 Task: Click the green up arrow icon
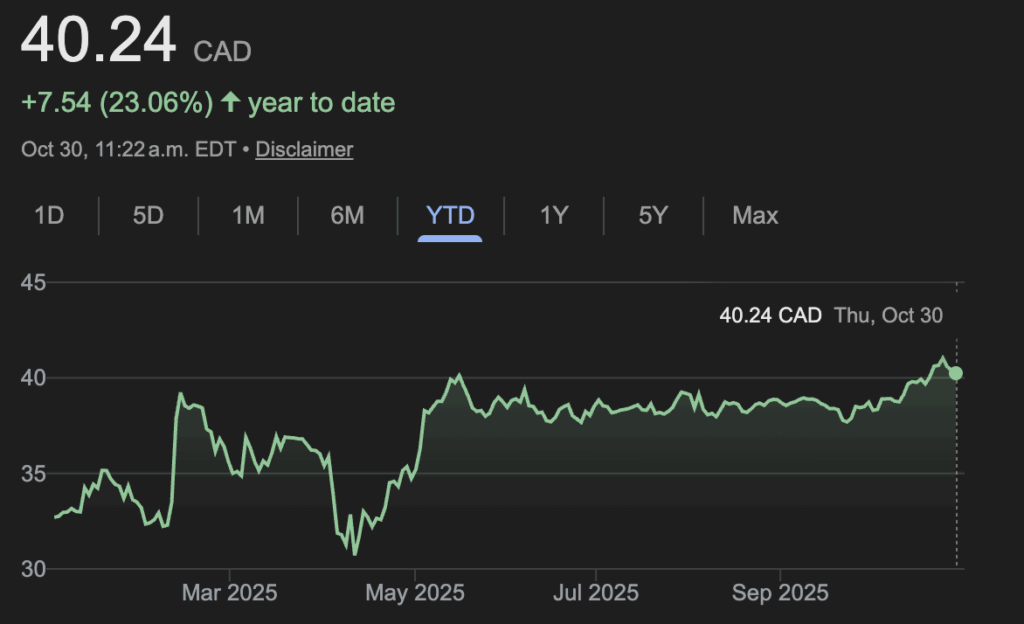[x=231, y=103]
